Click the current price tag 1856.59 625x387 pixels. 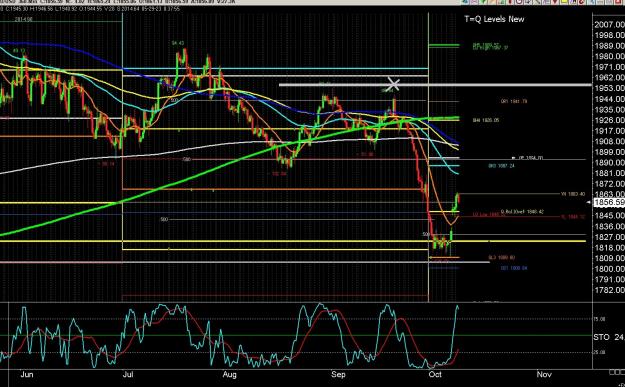point(609,202)
